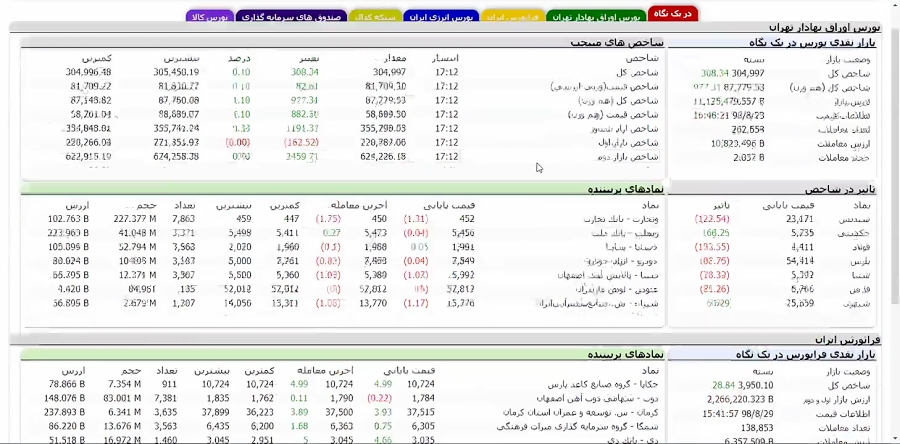The height and width of the screenshot is (444, 900).
Task: Open the red در یک نگاه tab
Action: pos(673,14)
